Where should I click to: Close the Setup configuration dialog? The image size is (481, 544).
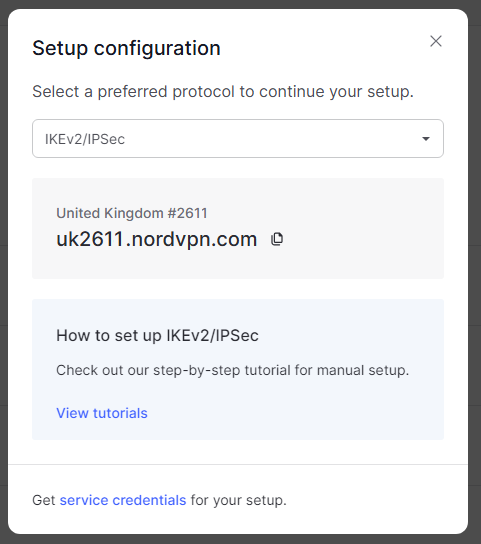(x=436, y=41)
